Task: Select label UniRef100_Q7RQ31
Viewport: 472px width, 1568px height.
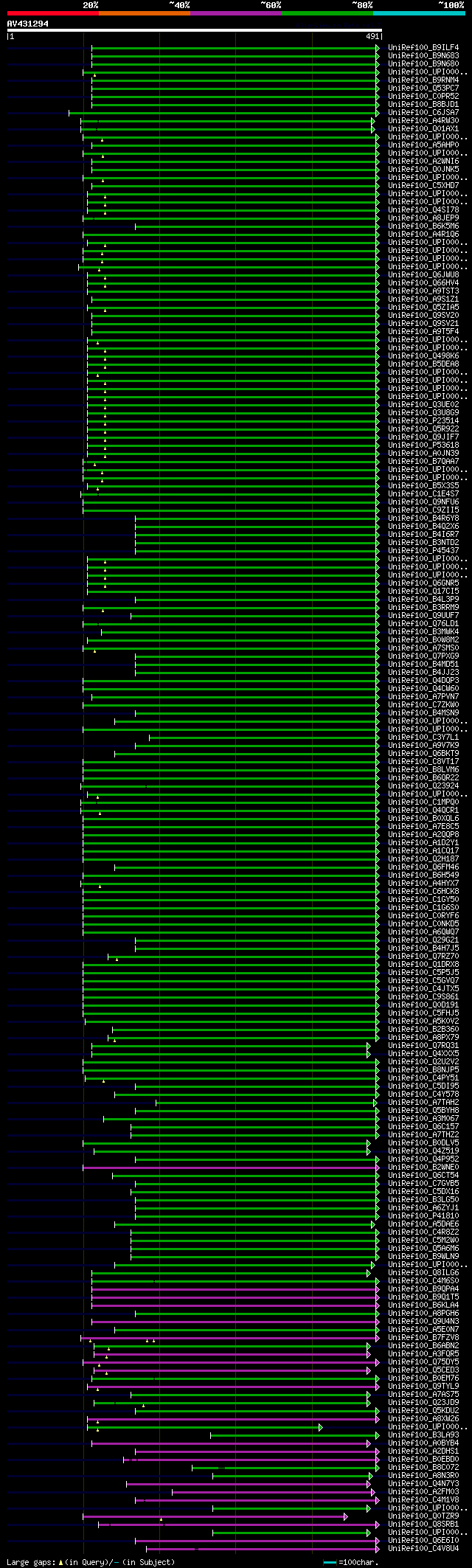Action: point(423,1046)
